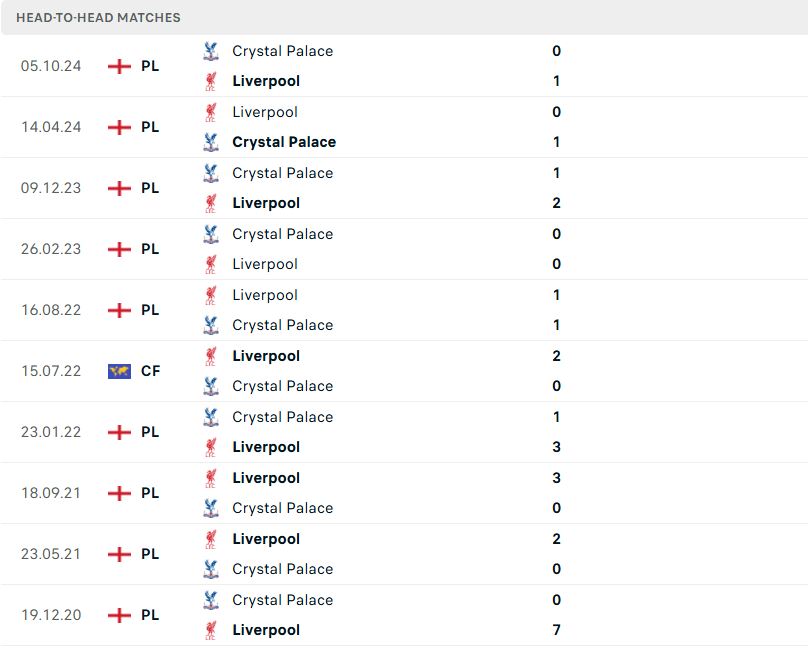Click England flag next to 23.05.21 match

pyautogui.click(x=119, y=554)
